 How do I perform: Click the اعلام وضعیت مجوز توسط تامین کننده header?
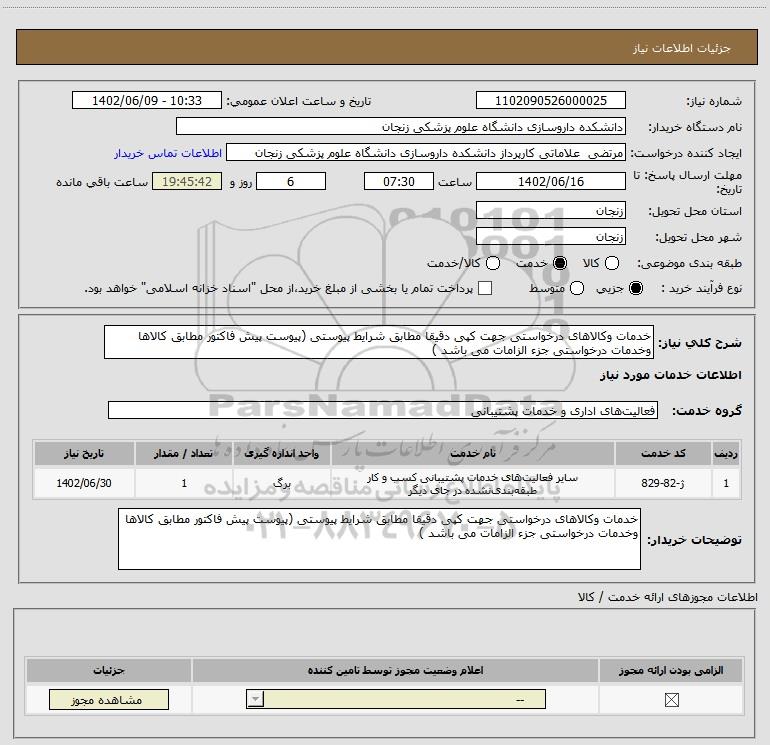tap(395, 670)
